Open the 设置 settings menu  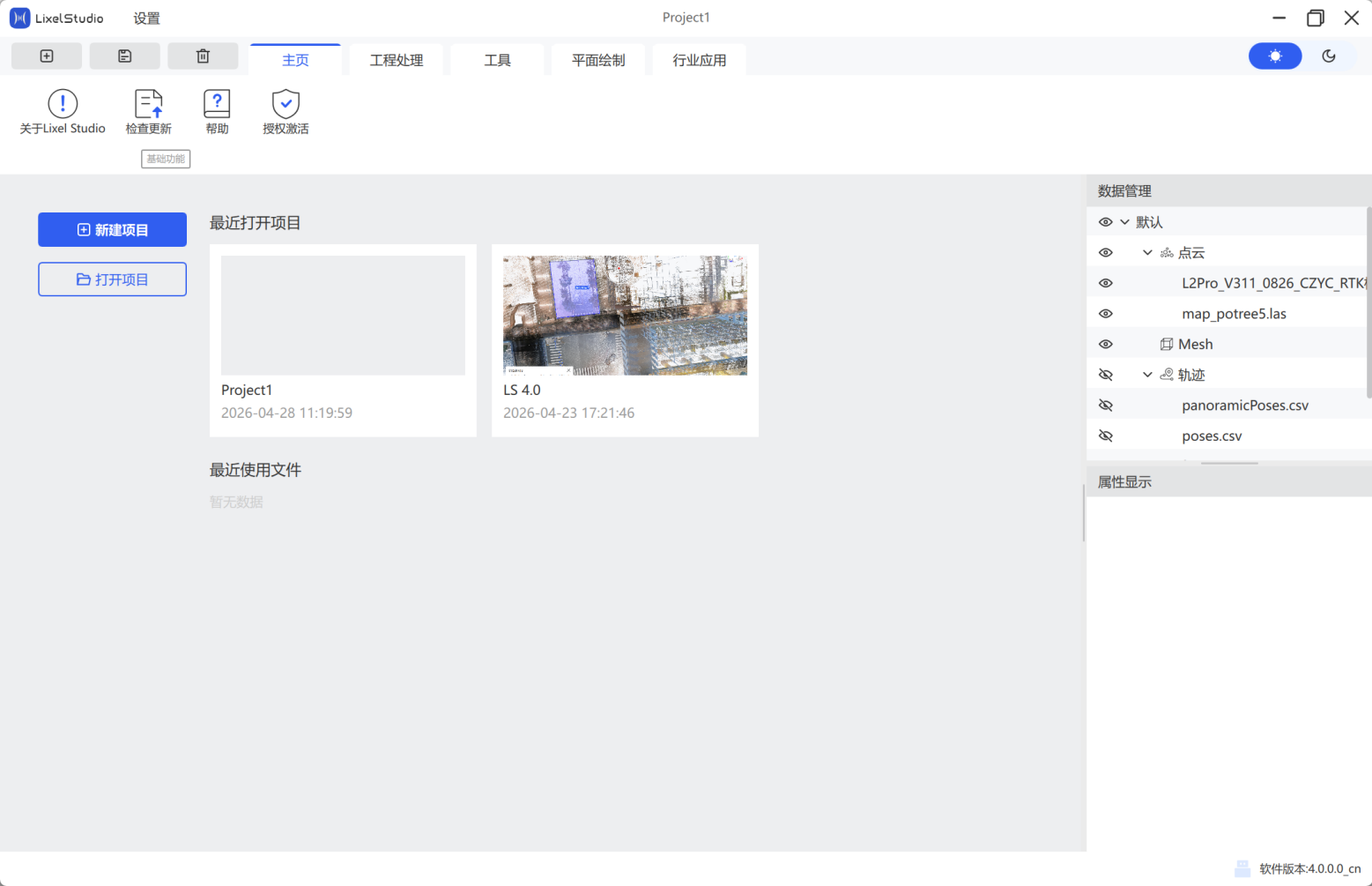click(147, 19)
